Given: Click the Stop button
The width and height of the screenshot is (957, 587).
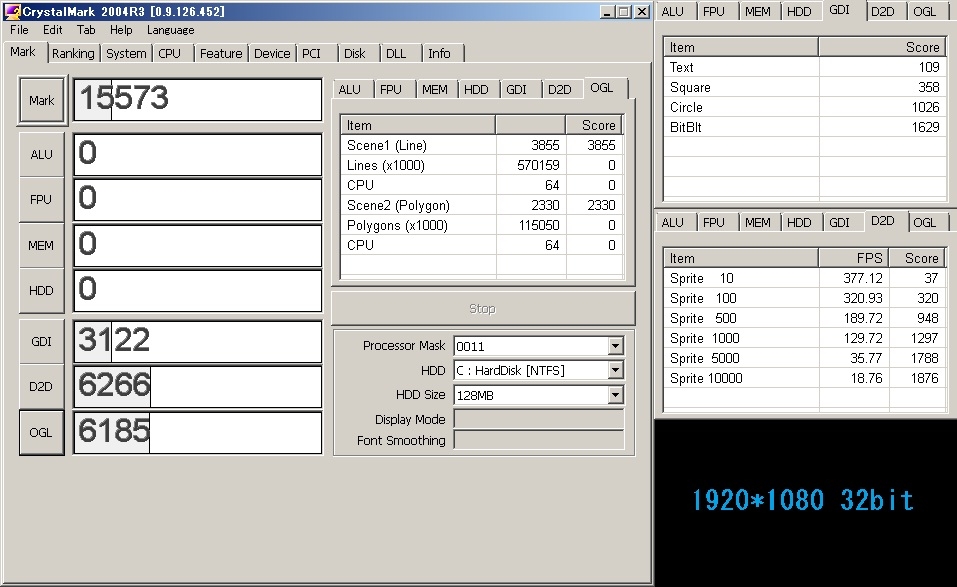Looking at the screenshot, I should coord(483,309).
